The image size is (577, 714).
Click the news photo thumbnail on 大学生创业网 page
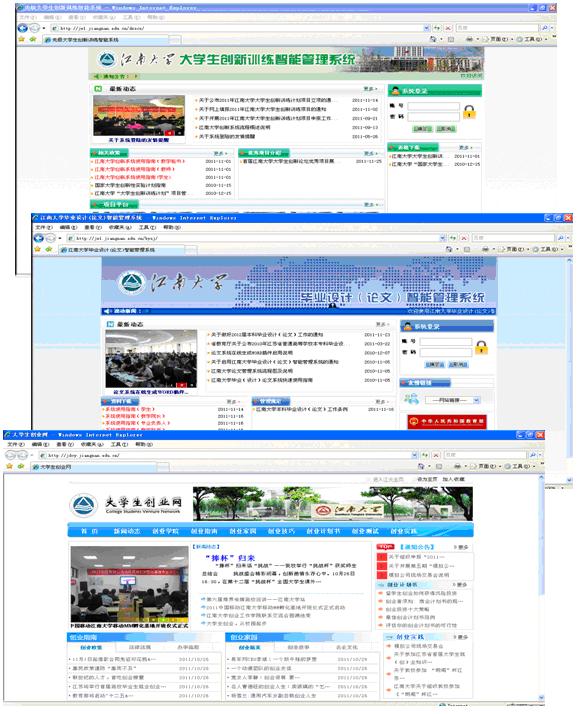(129, 585)
